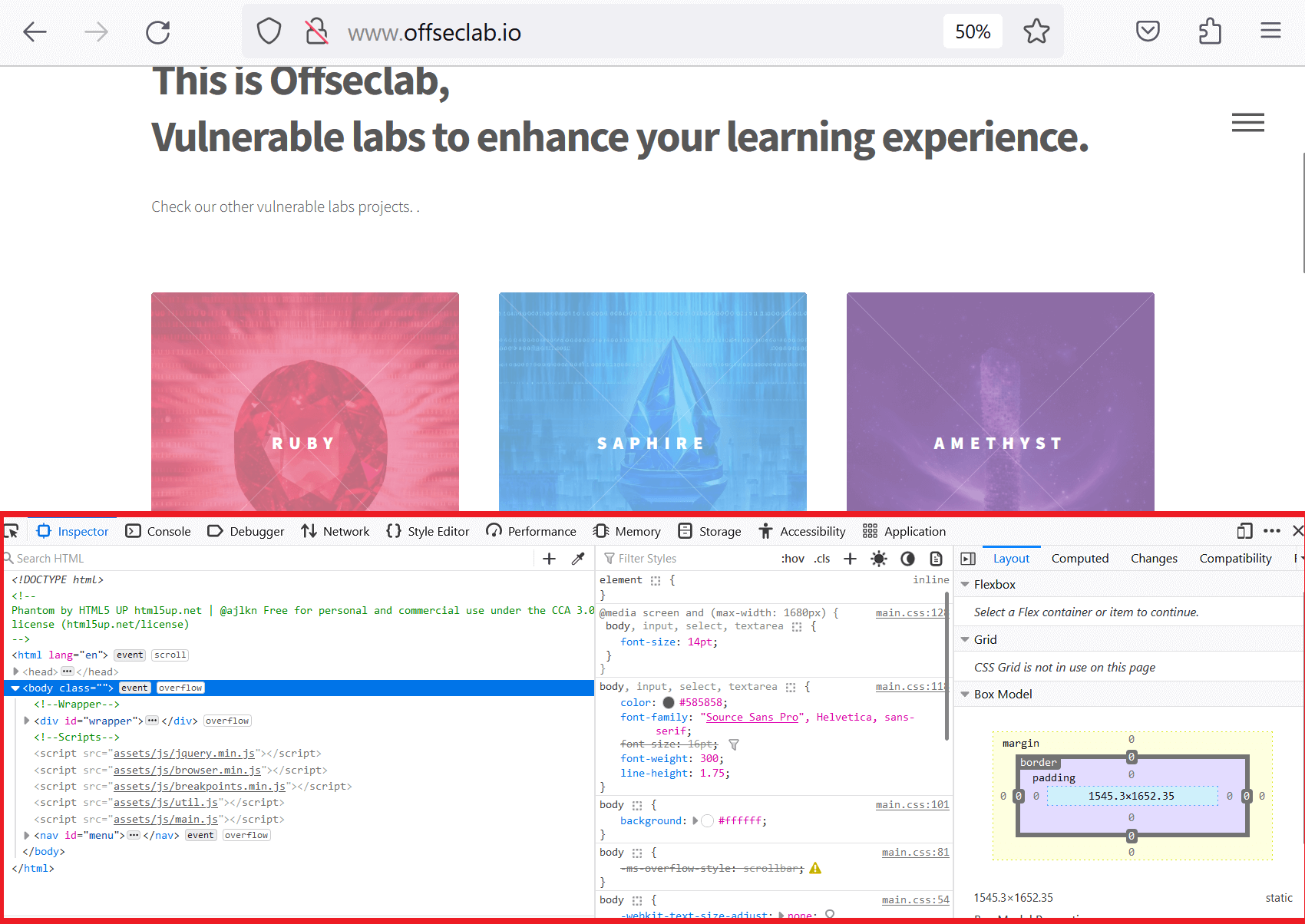Screen dimensions: 1305x924
Task: Click the .cls class toggle button
Action: point(822,559)
